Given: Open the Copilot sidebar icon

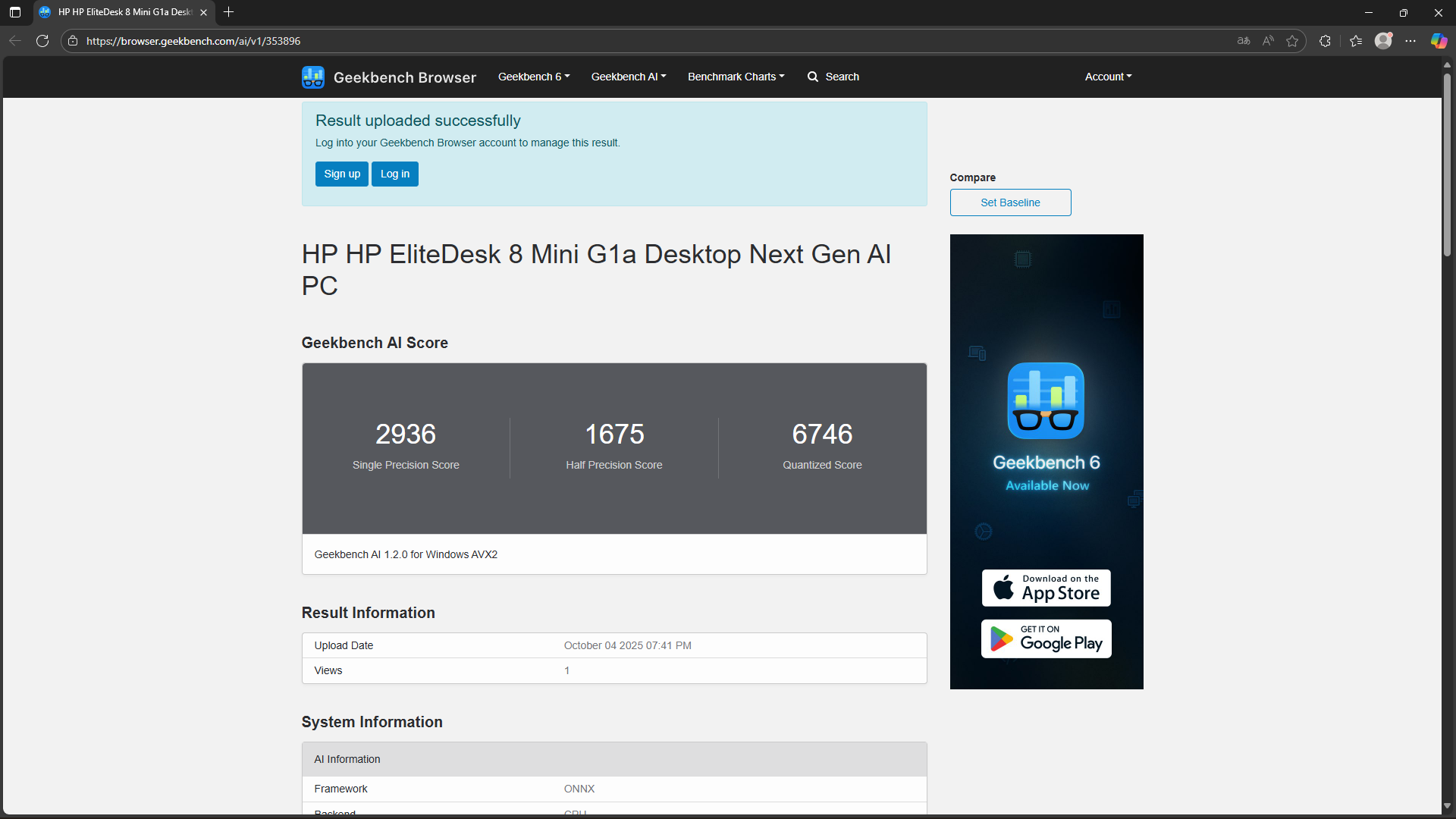Looking at the screenshot, I should 1439,41.
